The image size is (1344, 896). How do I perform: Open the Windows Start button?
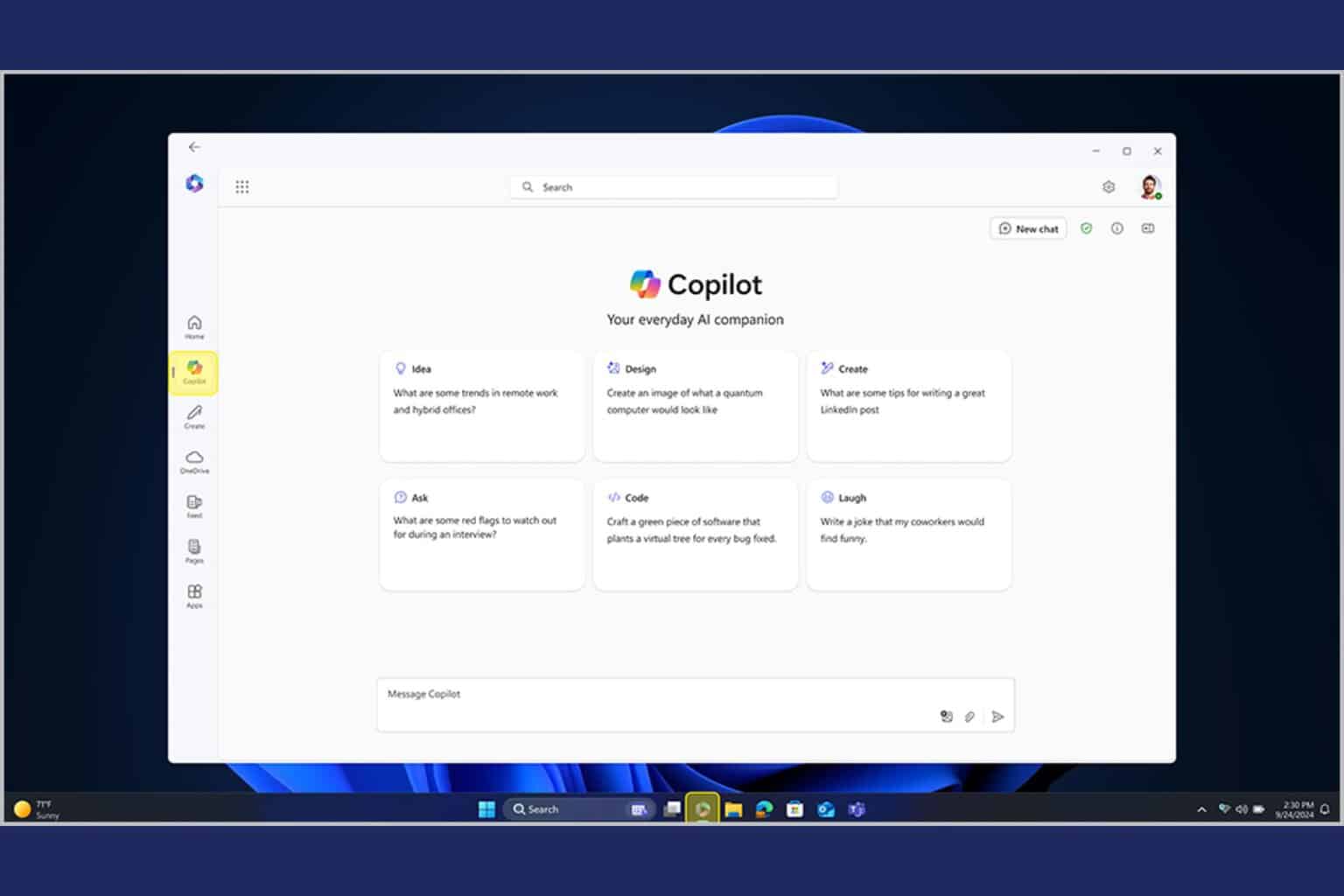486,809
